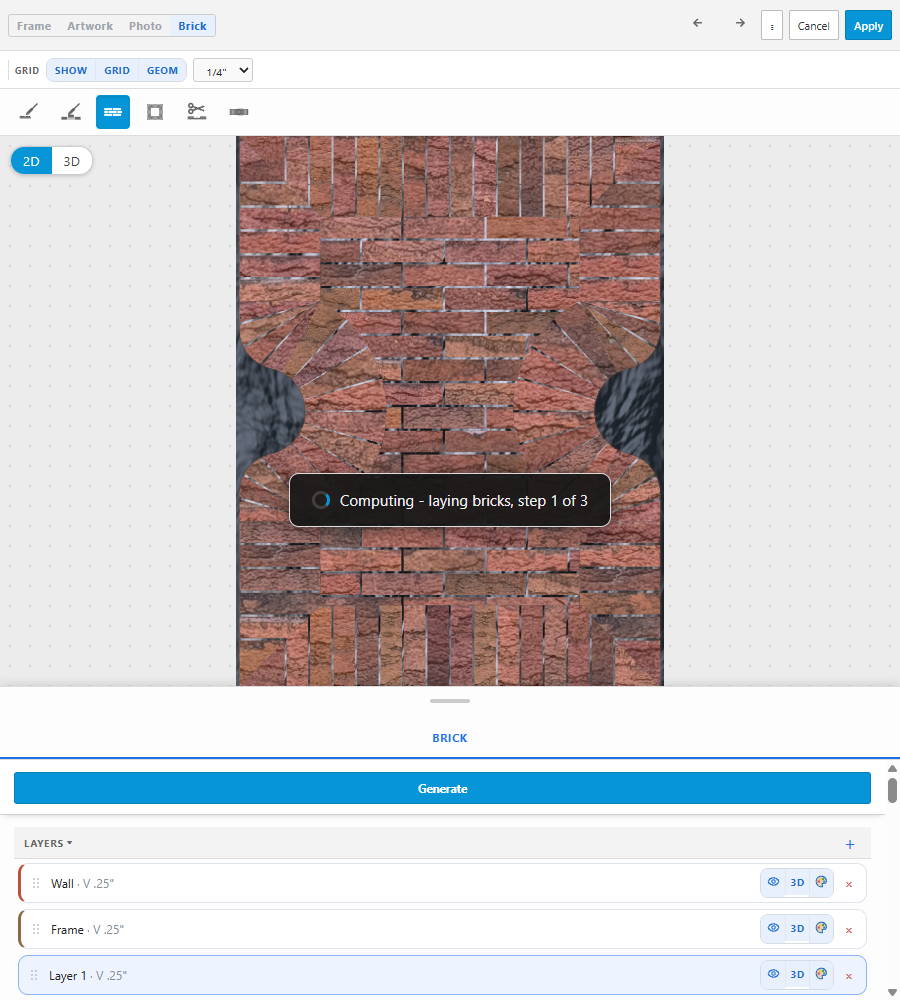Select the square frame border tool
Image resolution: width=900 pixels, height=1000 pixels.
point(155,112)
